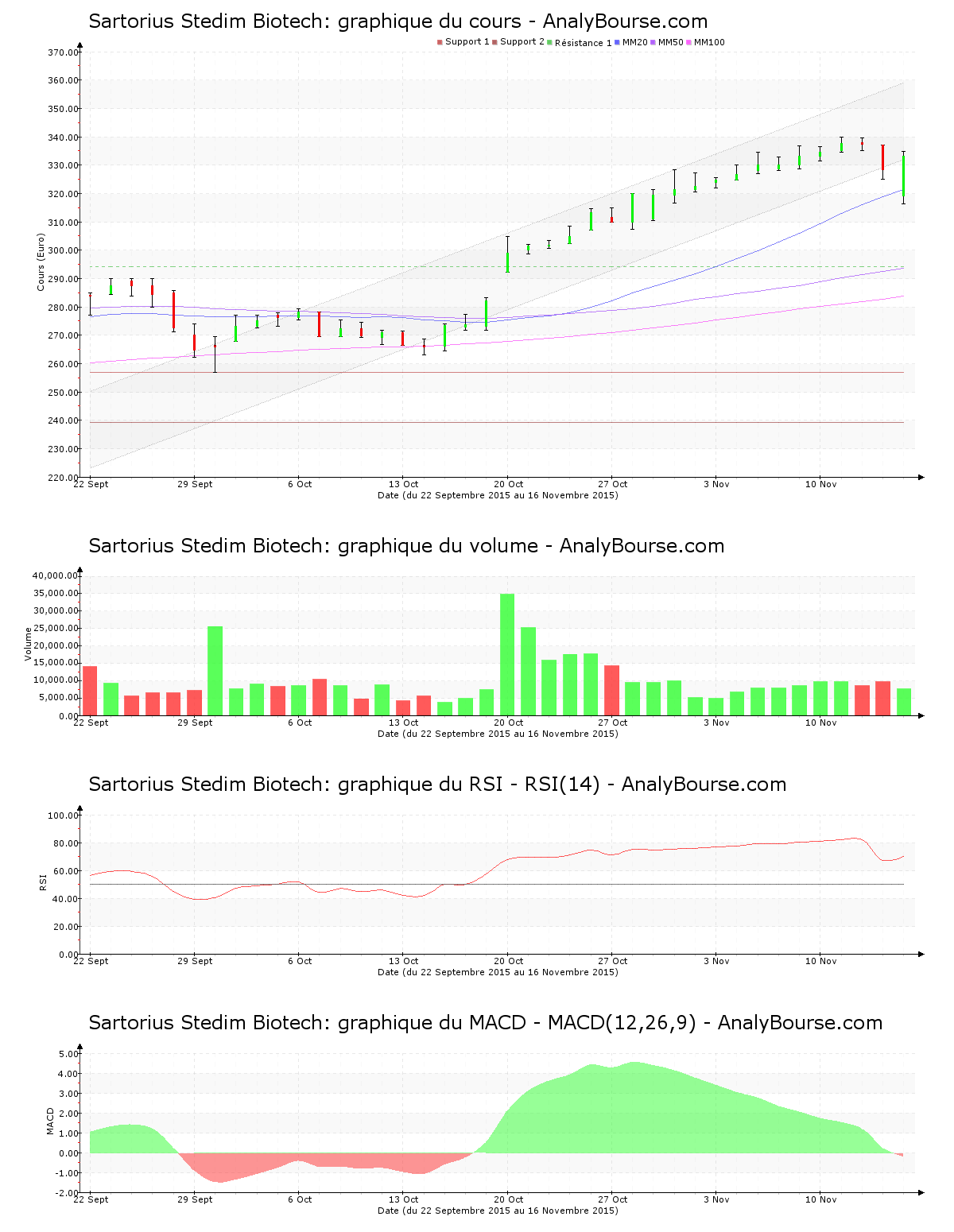This screenshot has width=954, height=1232.
Task: Click the 25,000.00 volume axis value
Action: tap(56, 628)
